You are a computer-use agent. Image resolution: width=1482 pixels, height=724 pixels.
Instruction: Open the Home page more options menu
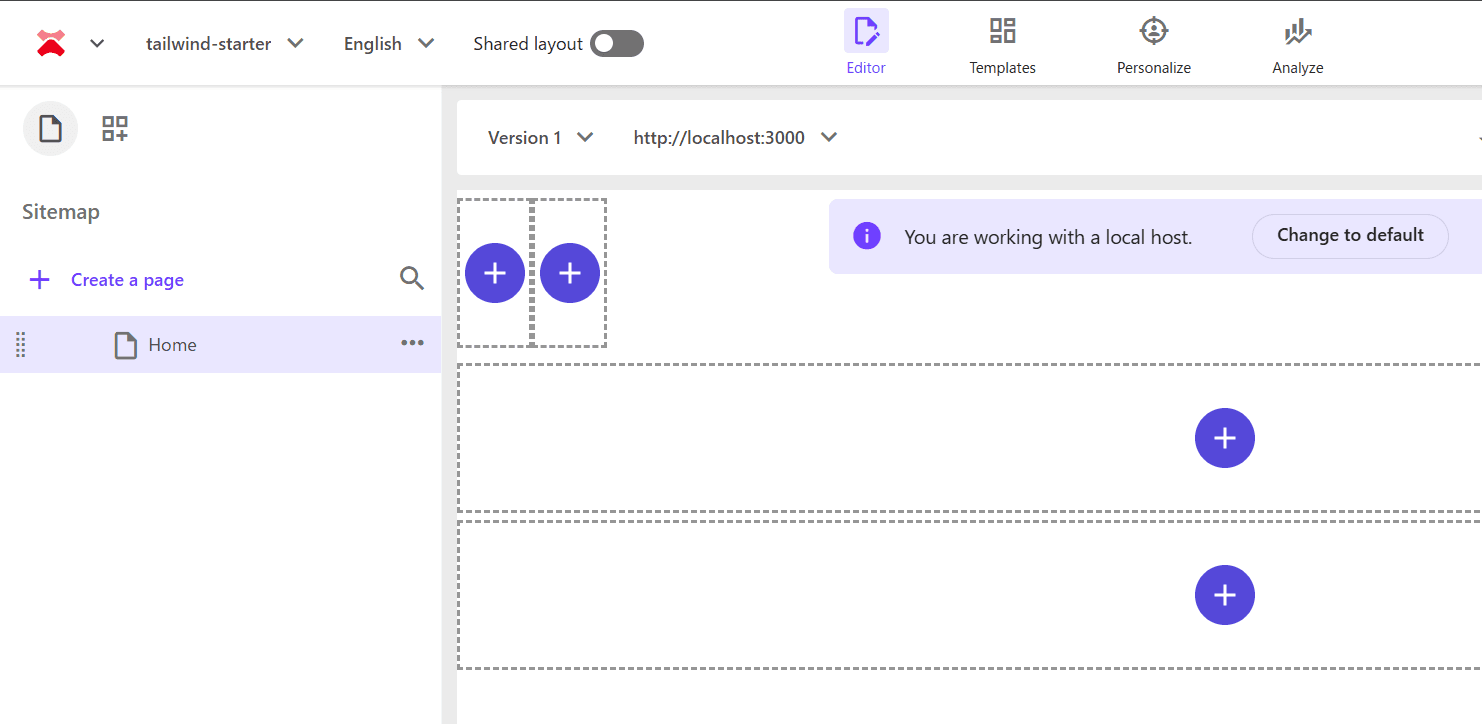tap(412, 343)
